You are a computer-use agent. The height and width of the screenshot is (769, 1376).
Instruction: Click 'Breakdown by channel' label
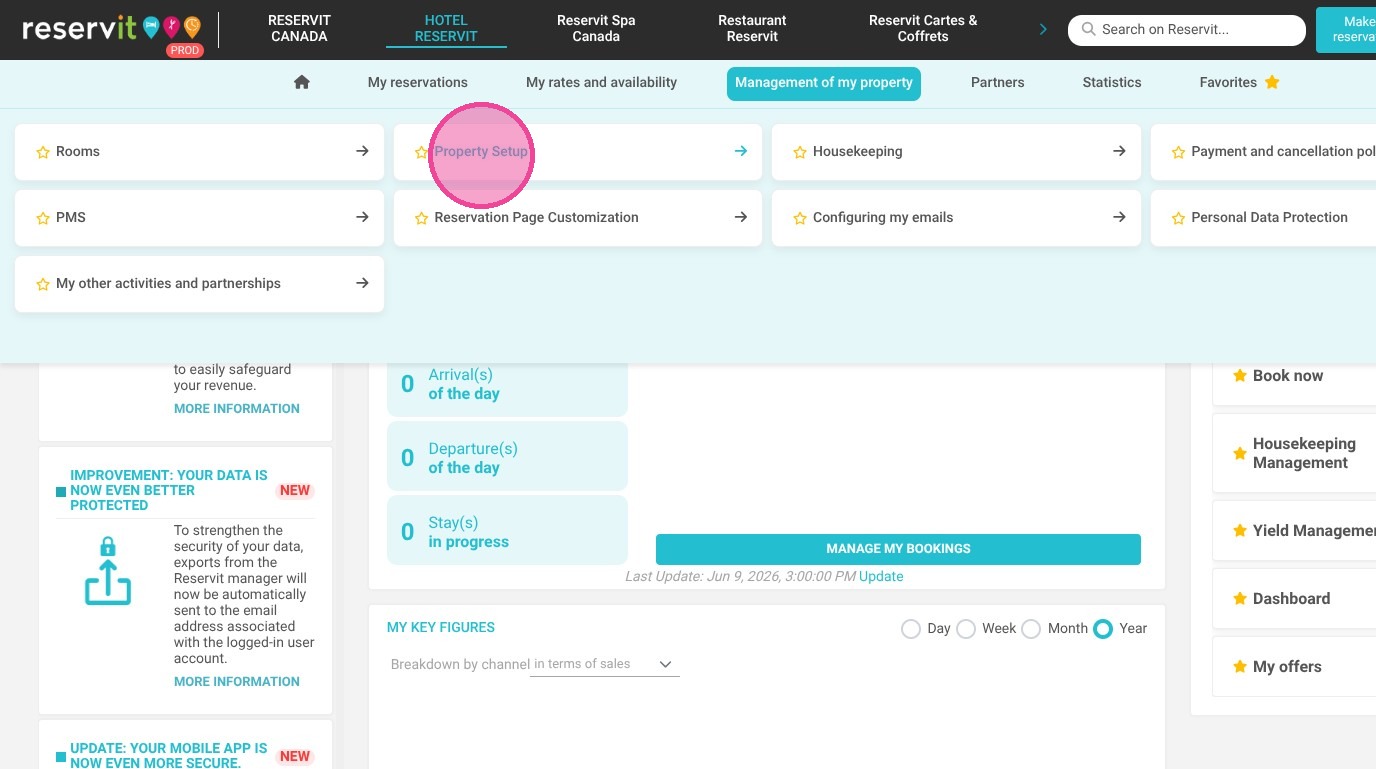[x=460, y=664]
